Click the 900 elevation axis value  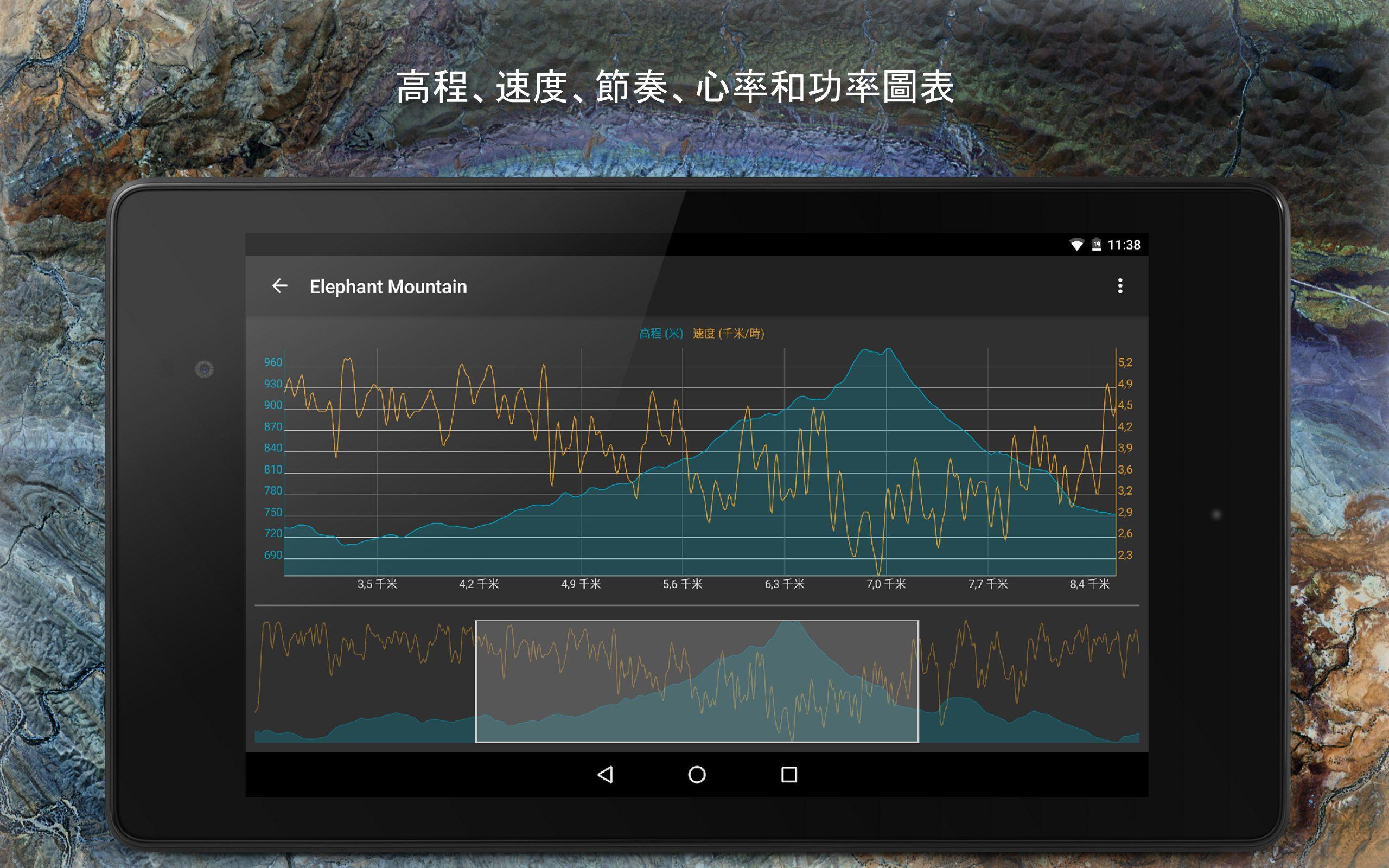pos(273,405)
